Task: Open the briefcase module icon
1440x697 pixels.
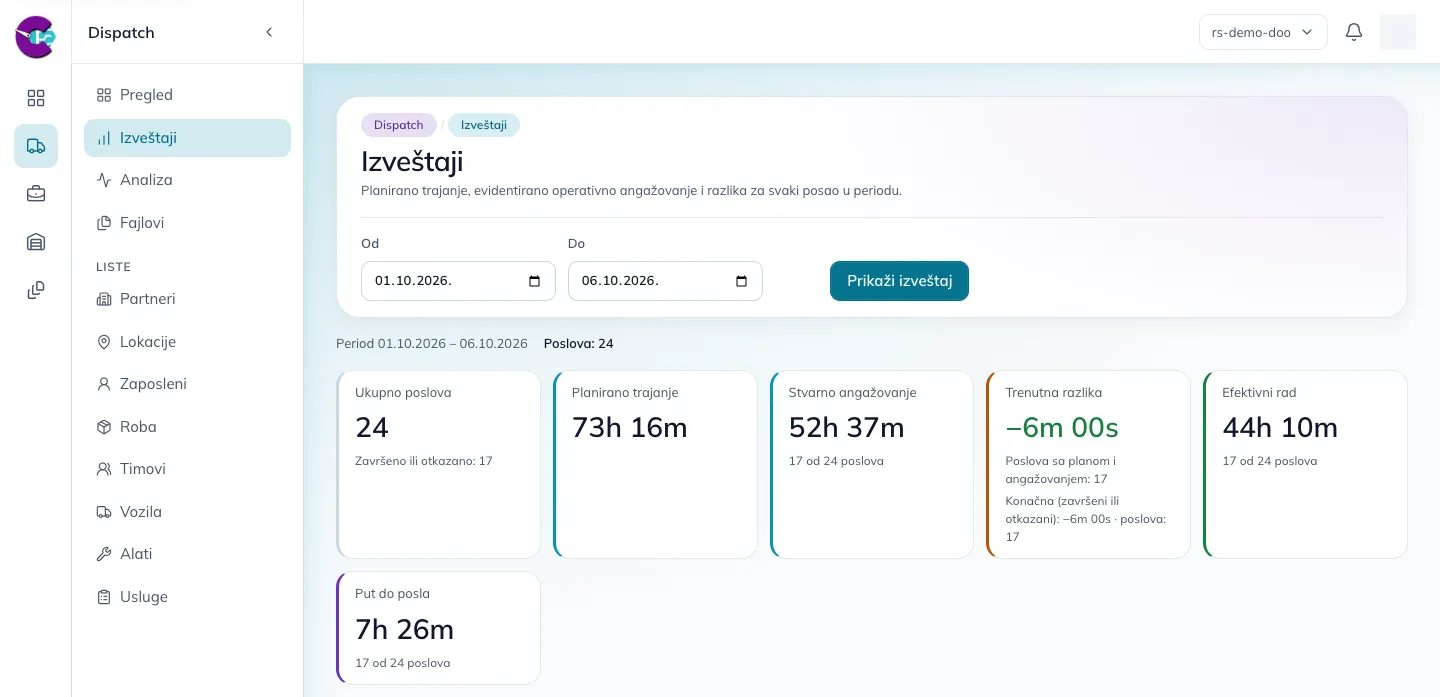Action: 36,194
